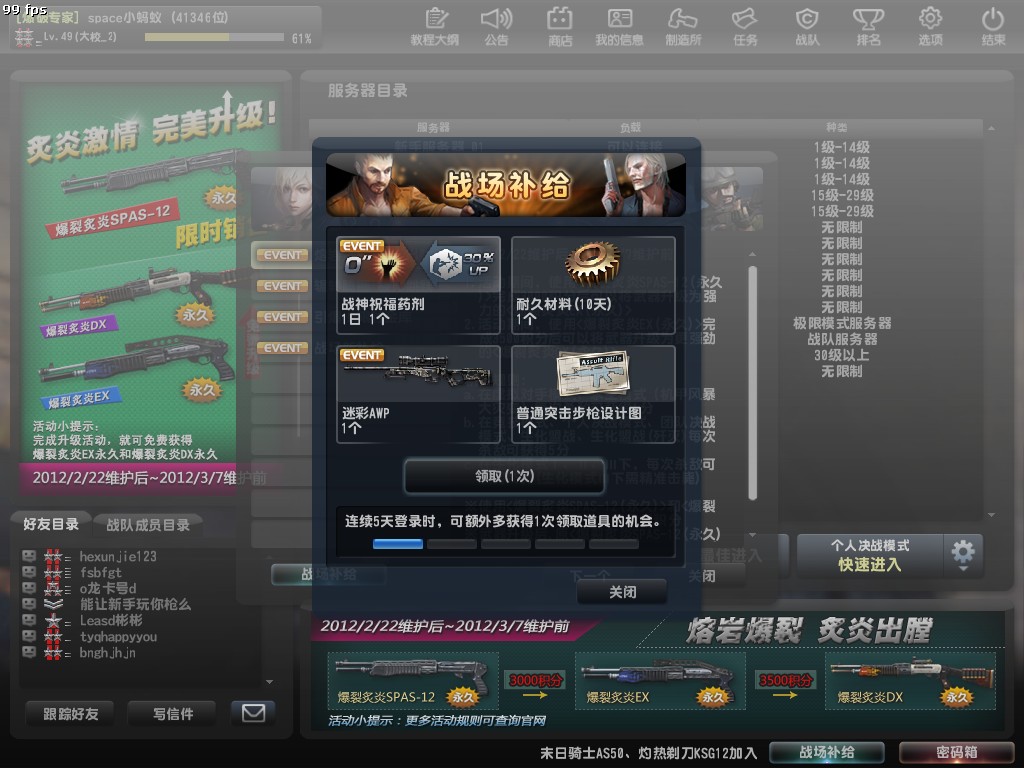Select friend bnghjhjn in list
1024x768 pixels.
[107, 652]
